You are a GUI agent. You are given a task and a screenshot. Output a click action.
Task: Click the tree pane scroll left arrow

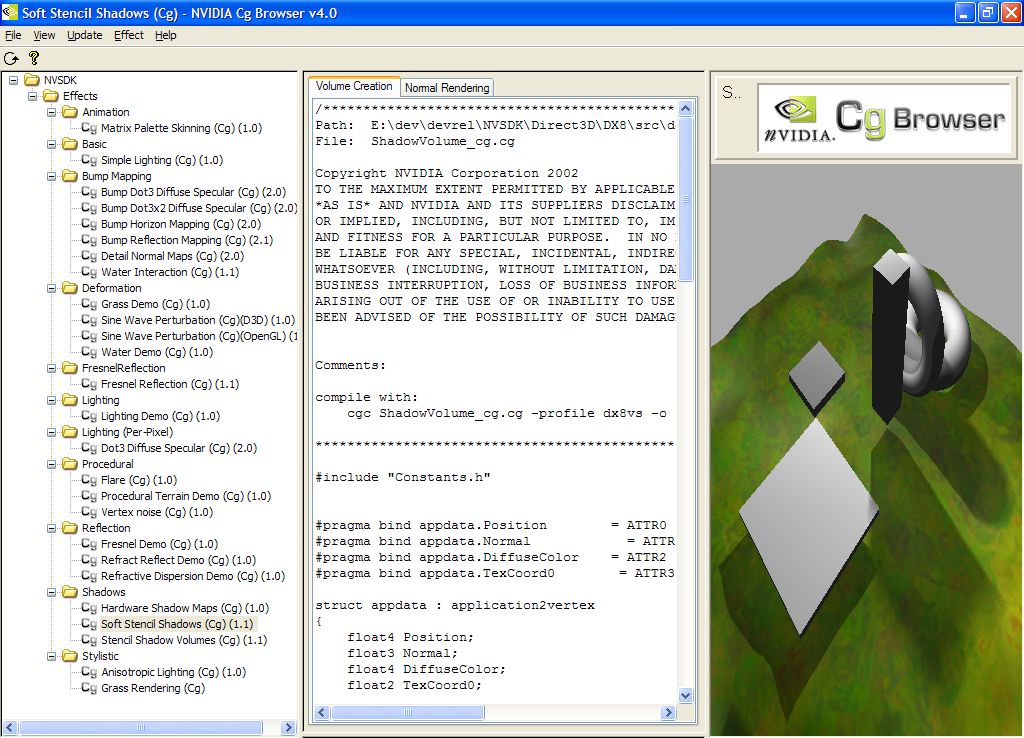pyautogui.click(x=10, y=727)
